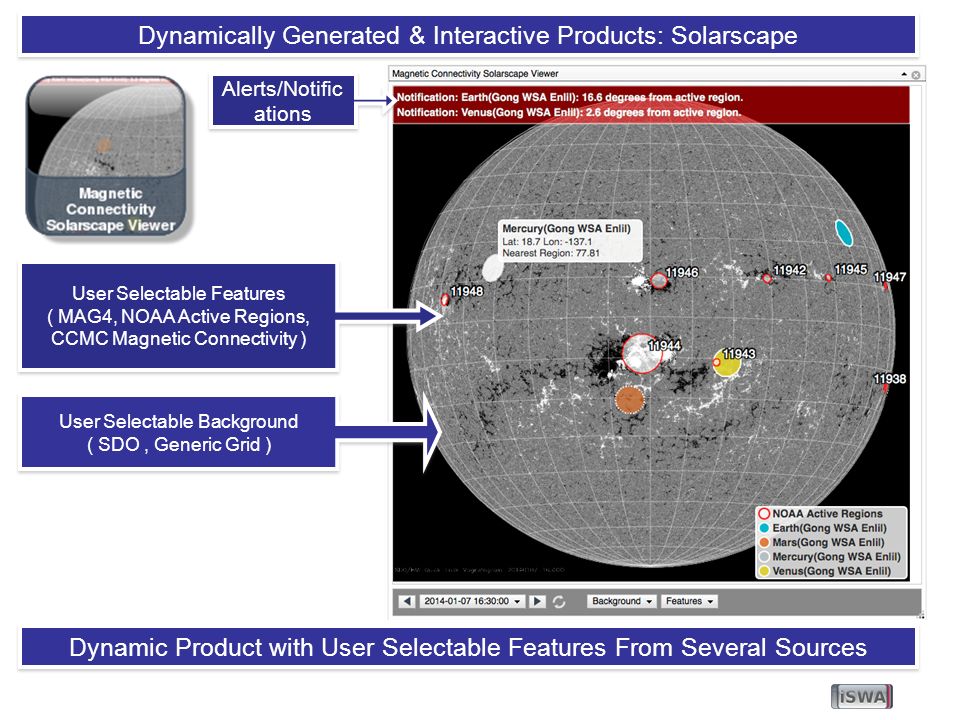Click the Venus(Gong WSA Enlil) legend entry

824,571
